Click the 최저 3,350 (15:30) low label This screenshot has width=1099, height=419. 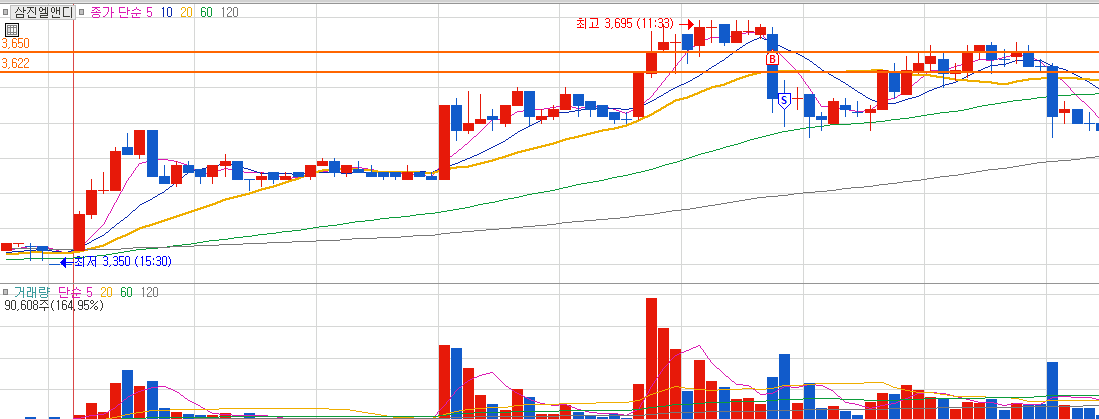123,262
